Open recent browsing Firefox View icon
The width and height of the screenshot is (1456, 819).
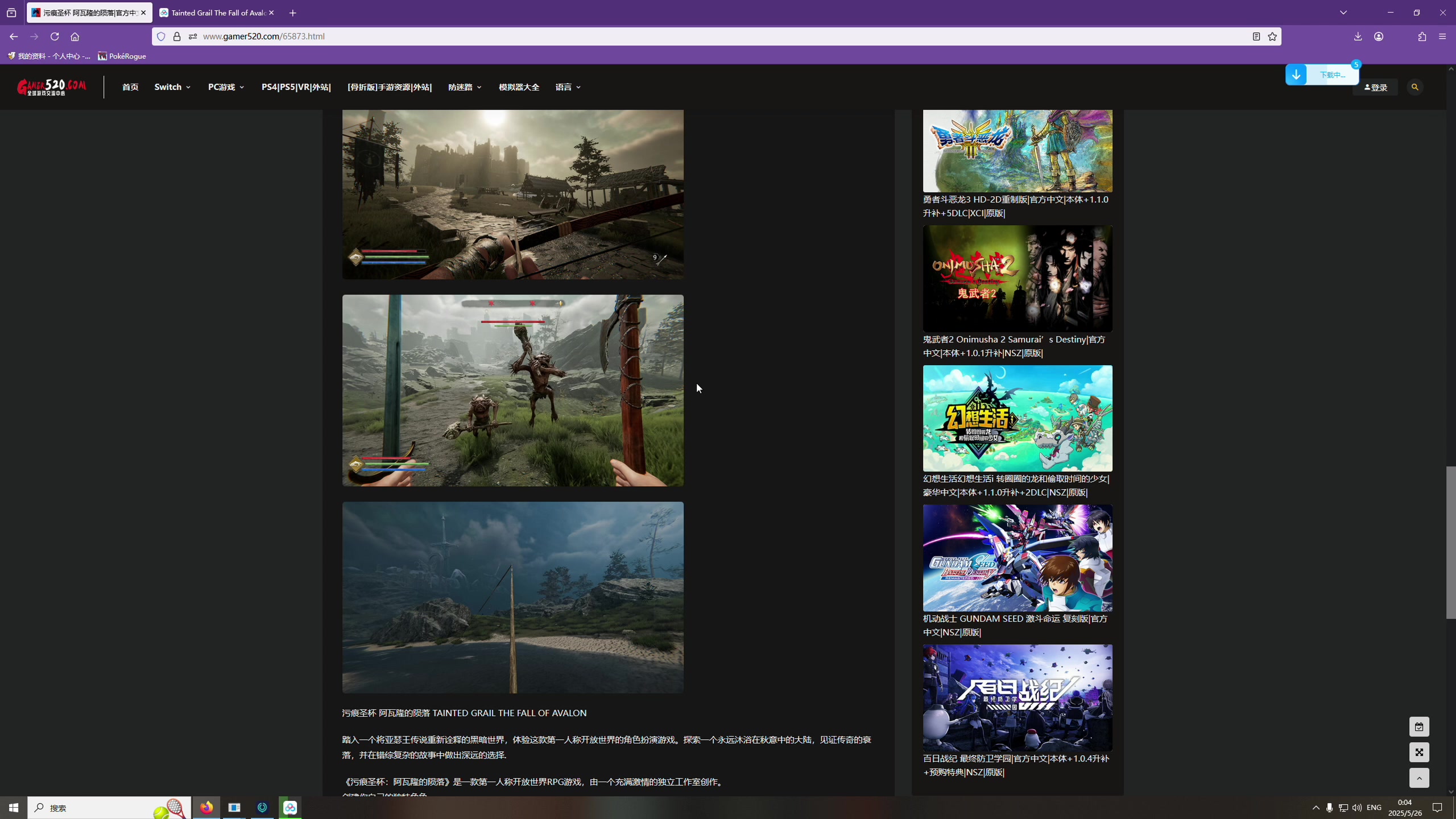point(11,13)
